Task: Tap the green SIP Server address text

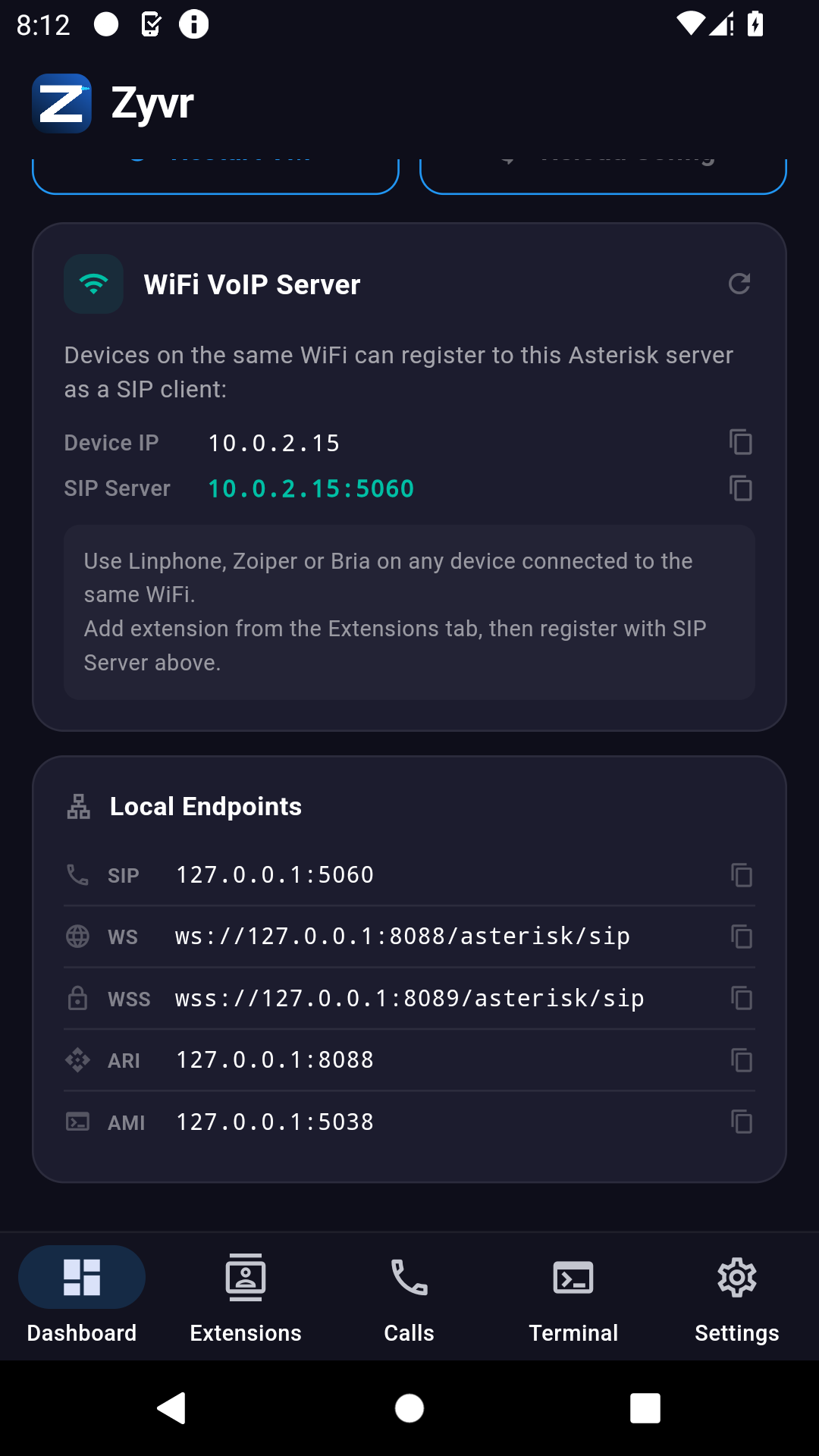Action: click(311, 488)
